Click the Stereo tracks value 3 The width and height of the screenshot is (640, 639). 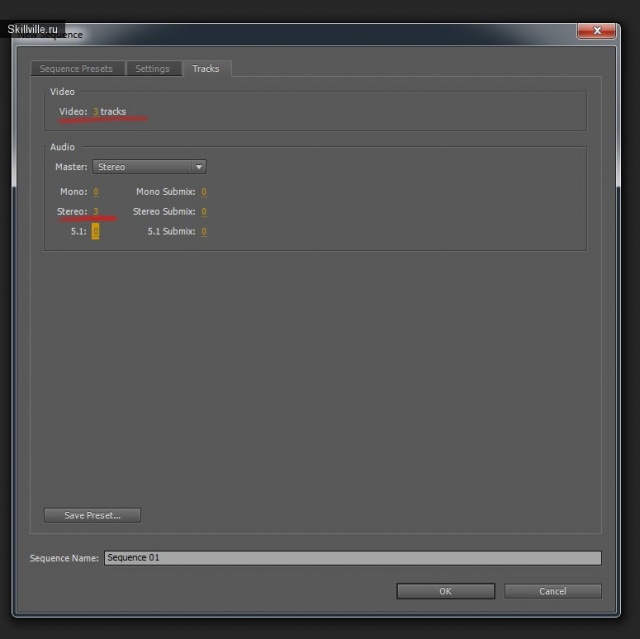[96, 211]
